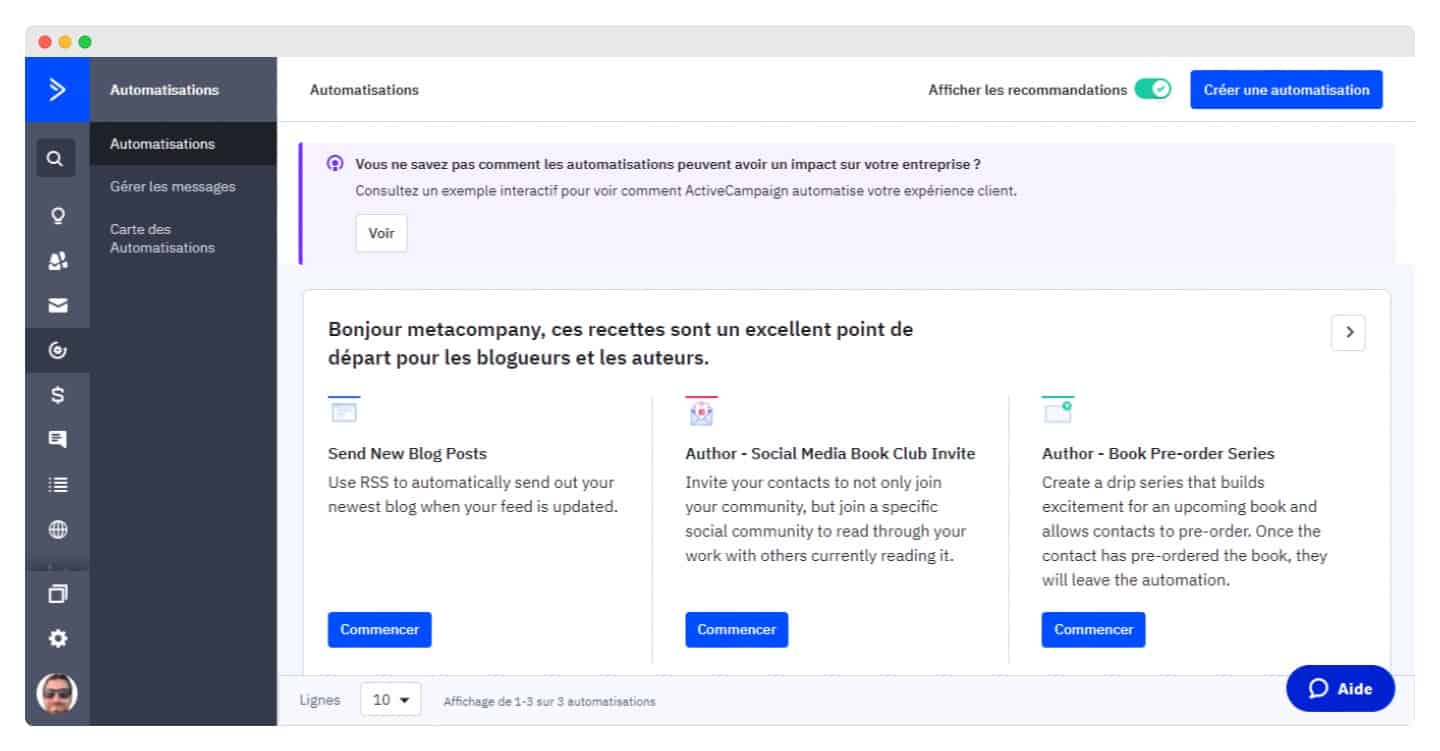Click Commencer under Book Pre-order Series
The height and width of the screenshot is (751, 1440).
point(1094,630)
